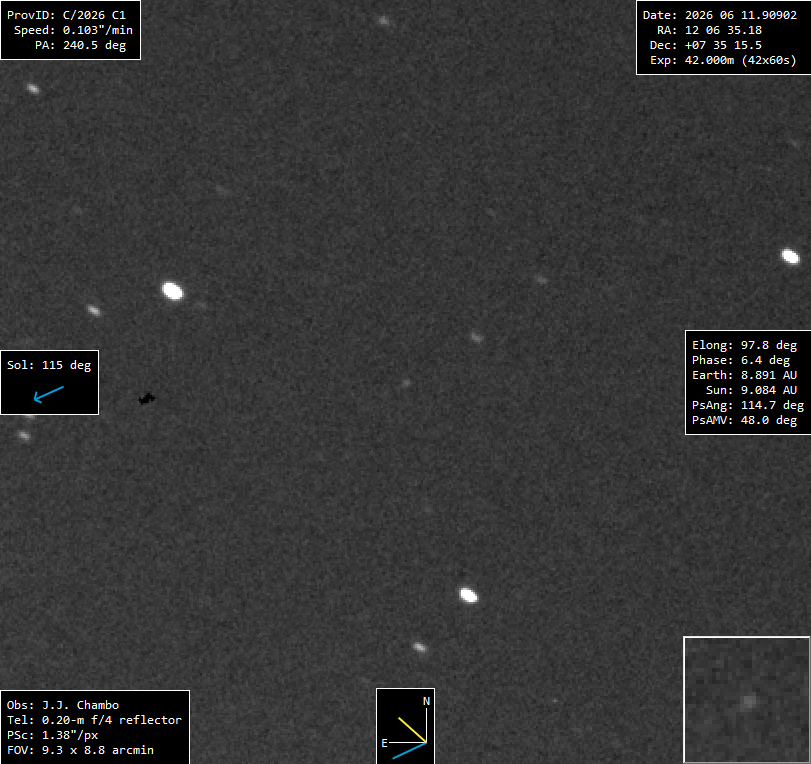Click the N label on the compass

click(x=426, y=701)
